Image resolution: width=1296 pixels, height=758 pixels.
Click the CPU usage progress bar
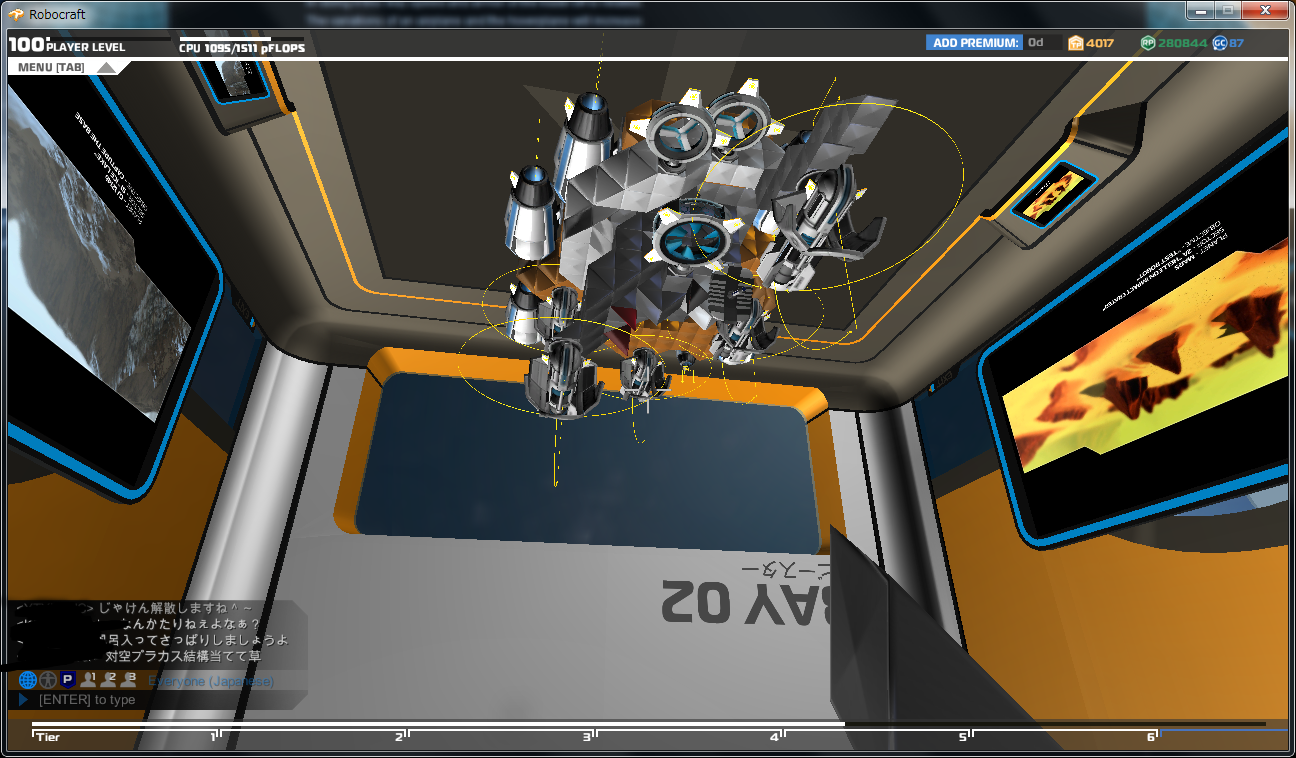[241, 39]
